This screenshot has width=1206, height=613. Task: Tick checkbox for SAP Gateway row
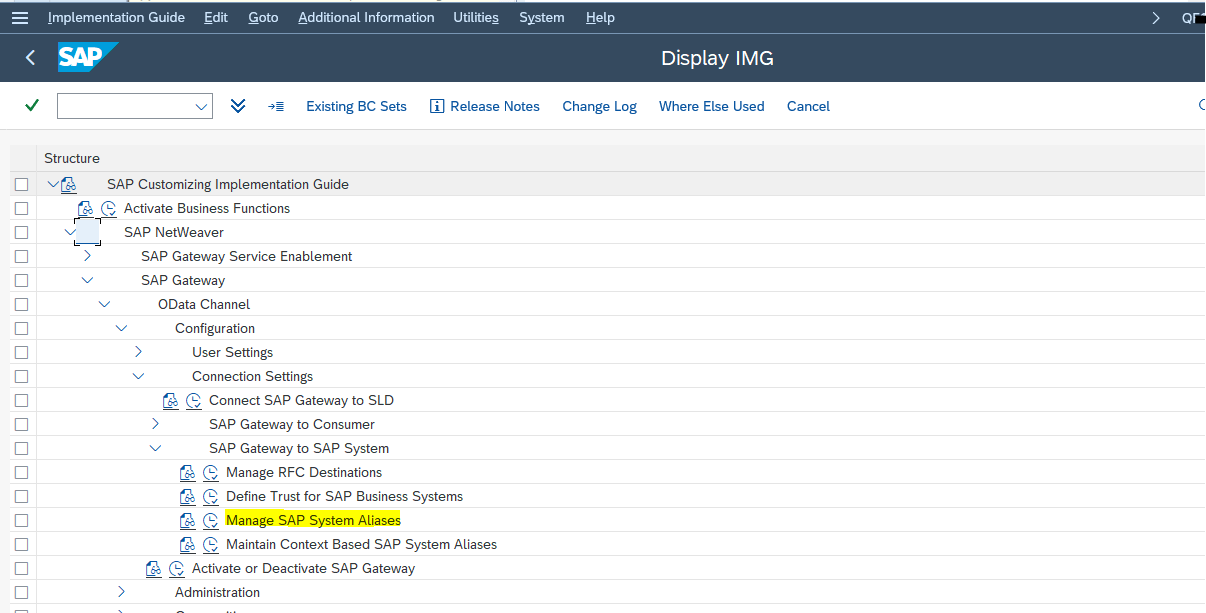[x=21, y=280]
